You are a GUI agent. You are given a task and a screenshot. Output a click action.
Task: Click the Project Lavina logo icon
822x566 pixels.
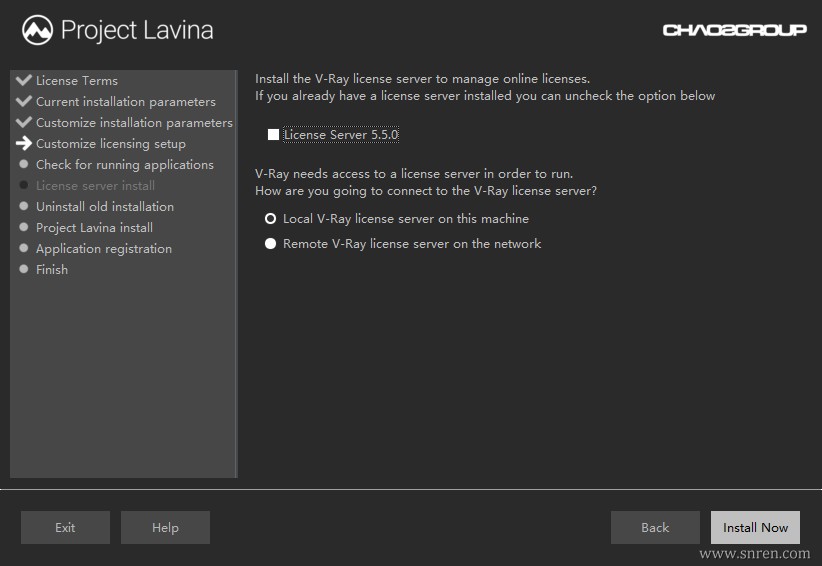(37, 30)
